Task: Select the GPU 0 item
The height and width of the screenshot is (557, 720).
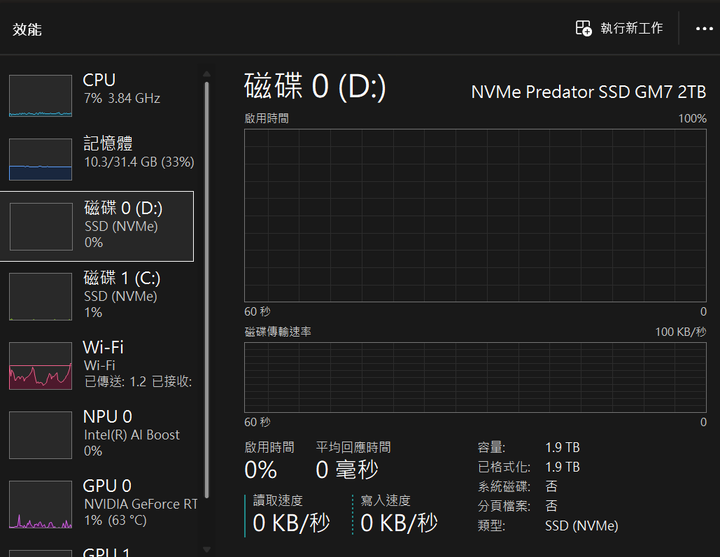Action: click(97, 505)
